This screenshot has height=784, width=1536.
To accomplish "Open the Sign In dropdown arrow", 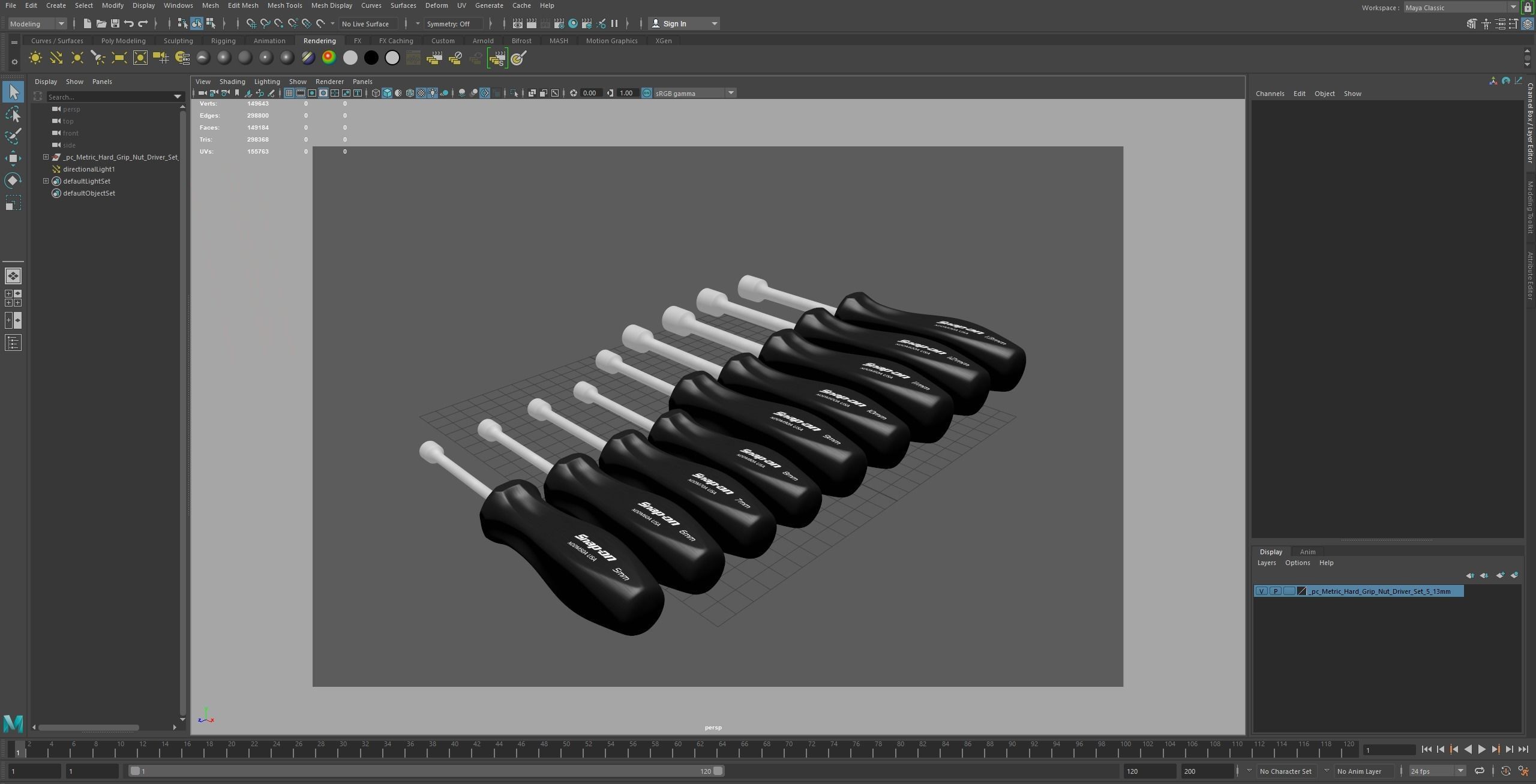I will point(714,23).
